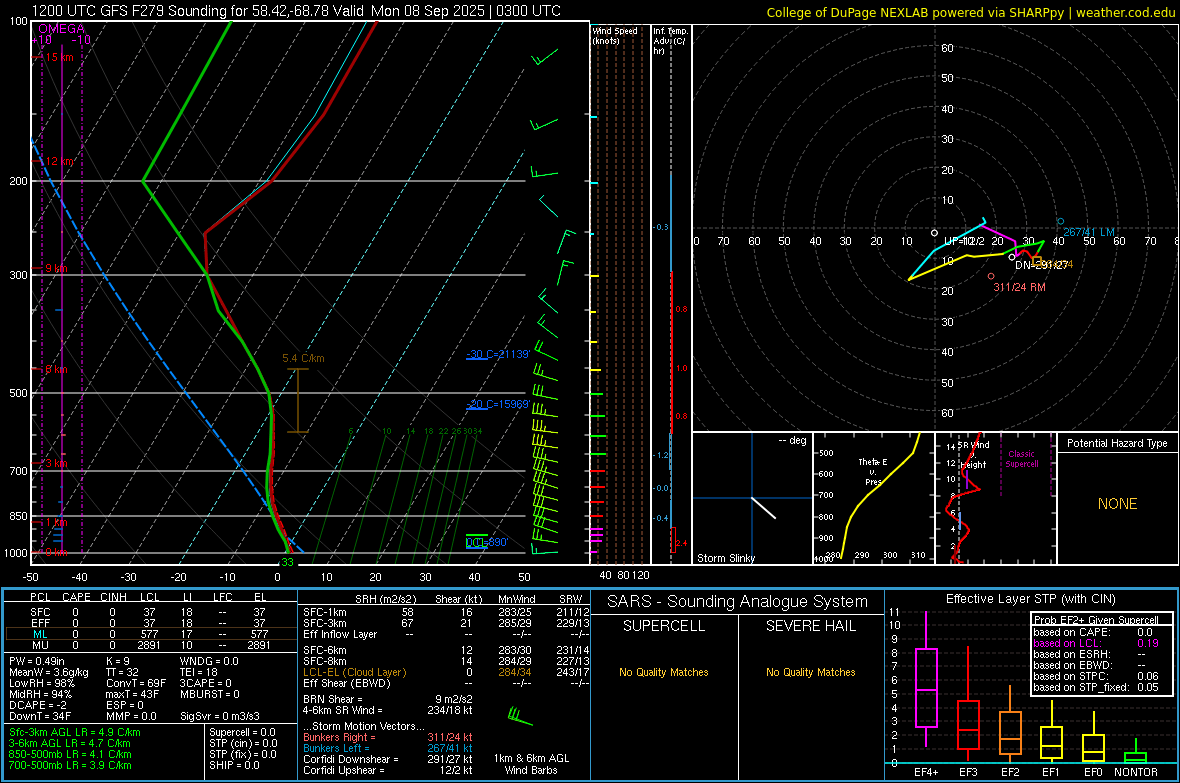Click the Supercell = 0.0 parameter
The image size is (1180, 783).
pyautogui.click(x=242, y=732)
